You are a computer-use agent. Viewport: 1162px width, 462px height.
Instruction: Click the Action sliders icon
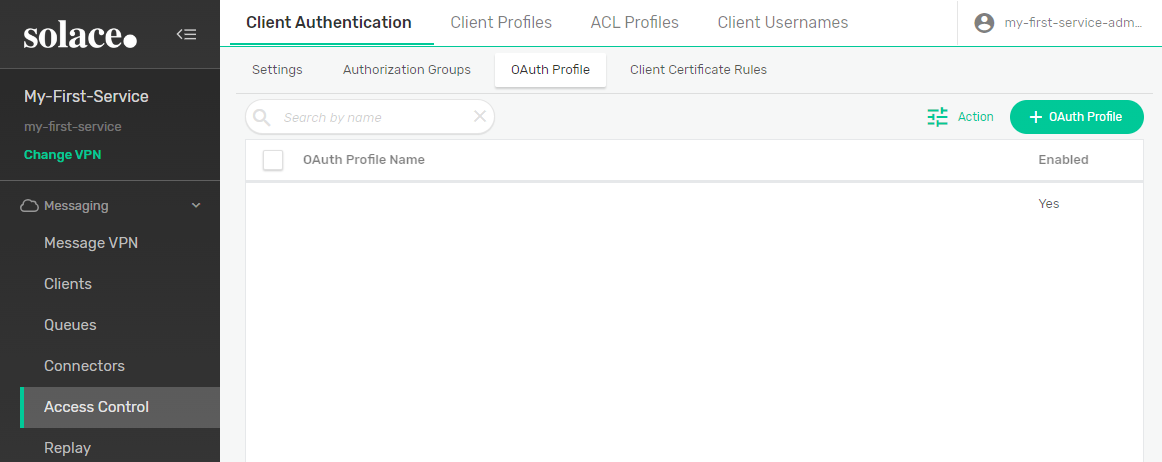coord(937,117)
